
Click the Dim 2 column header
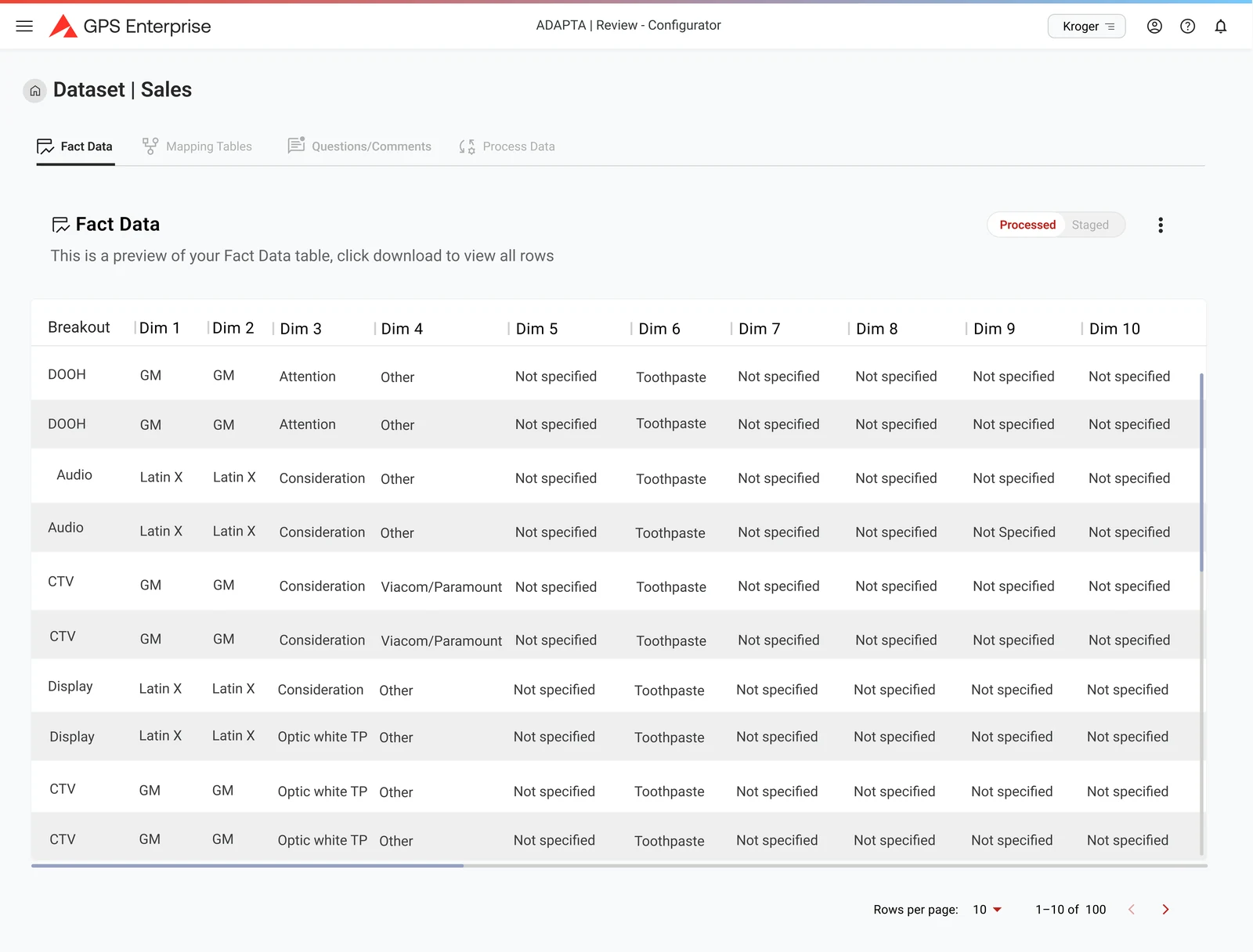click(x=233, y=328)
